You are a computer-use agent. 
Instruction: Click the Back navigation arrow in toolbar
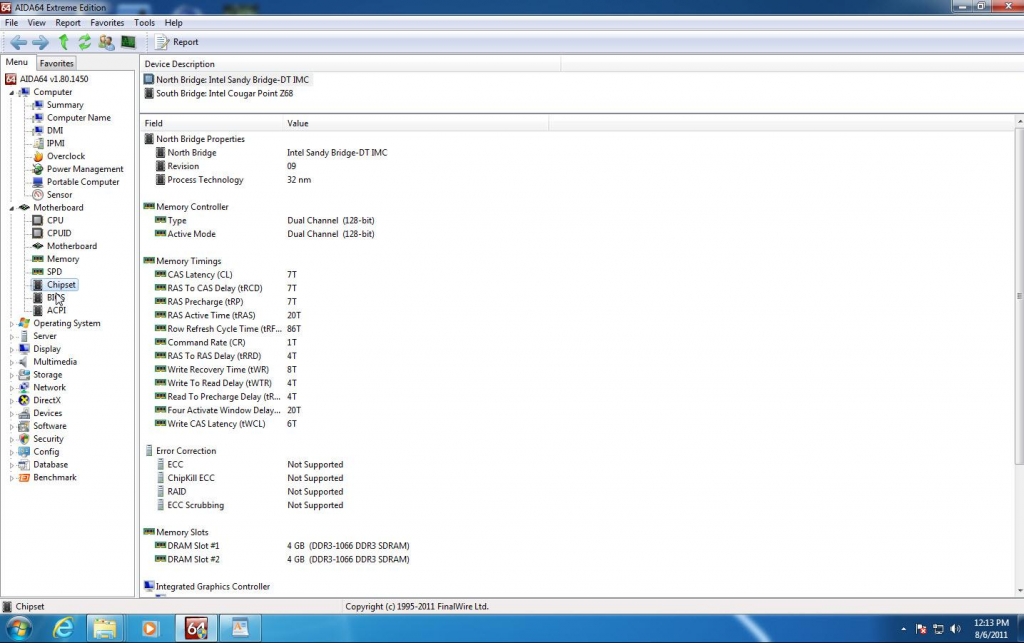(x=18, y=42)
